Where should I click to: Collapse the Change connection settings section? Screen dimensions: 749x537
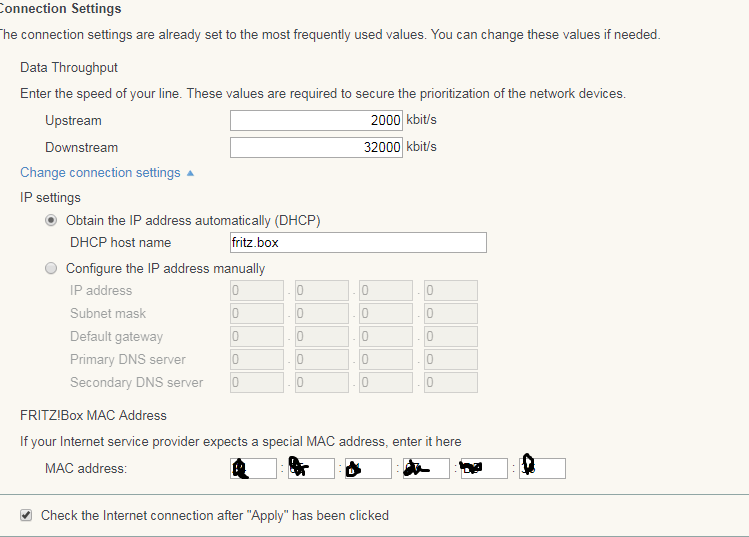click(107, 173)
